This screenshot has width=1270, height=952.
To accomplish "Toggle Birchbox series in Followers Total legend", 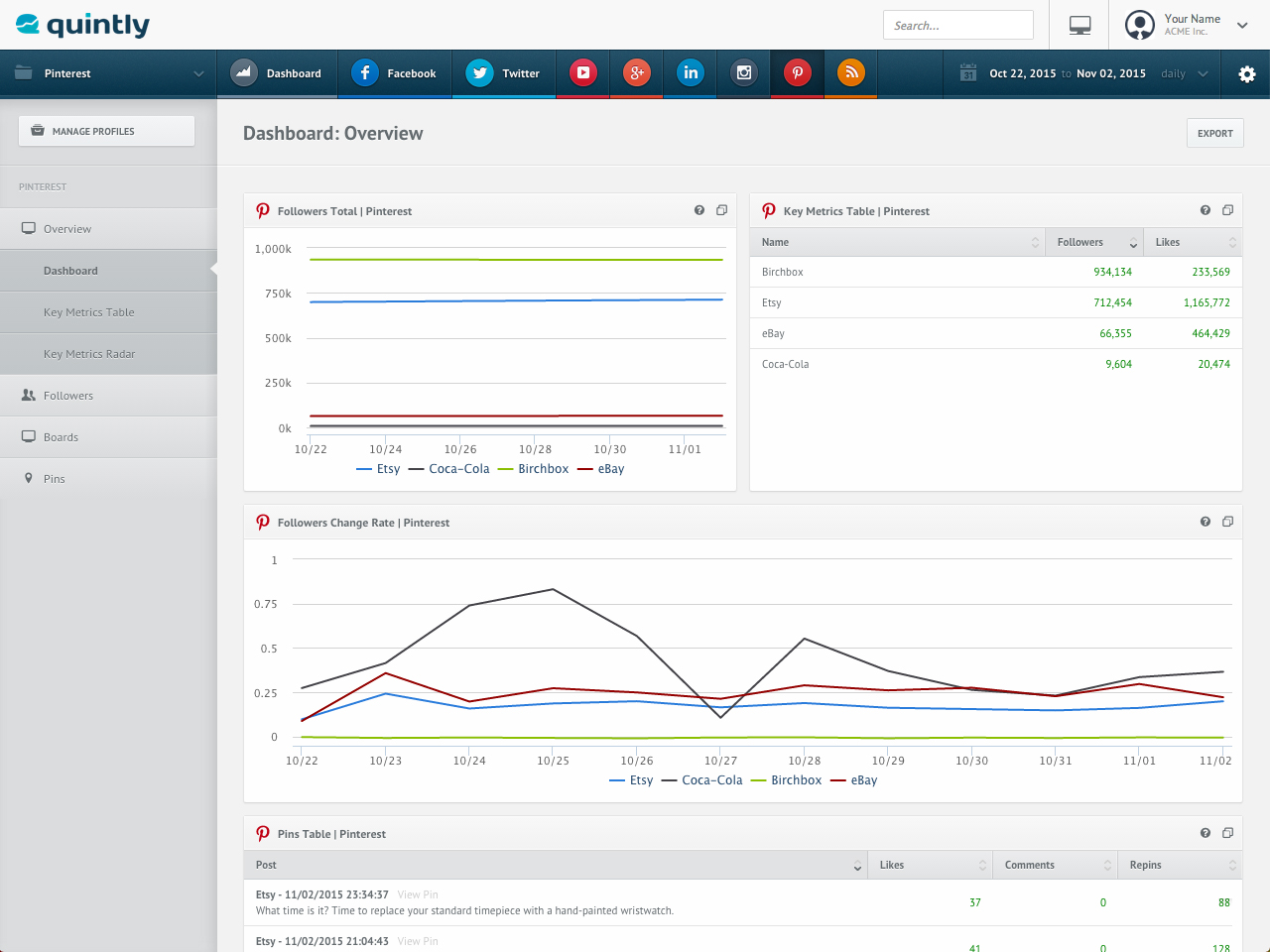I will click(533, 469).
